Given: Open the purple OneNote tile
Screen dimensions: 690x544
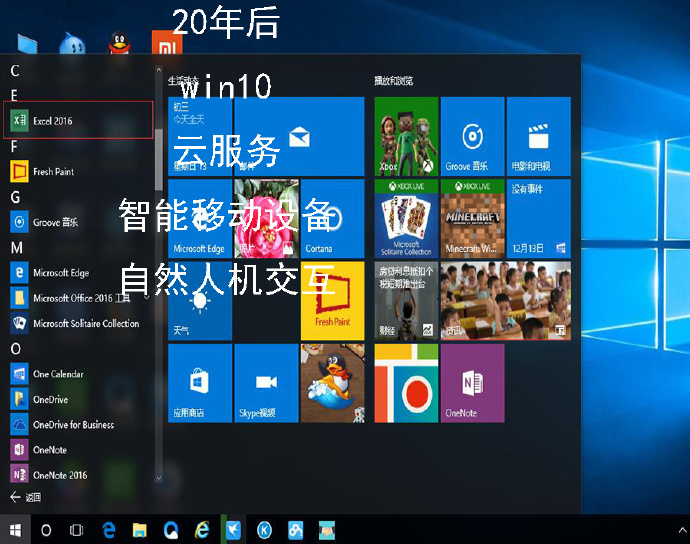Looking at the screenshot, I should pyautogui.click(x=471, y=383).
